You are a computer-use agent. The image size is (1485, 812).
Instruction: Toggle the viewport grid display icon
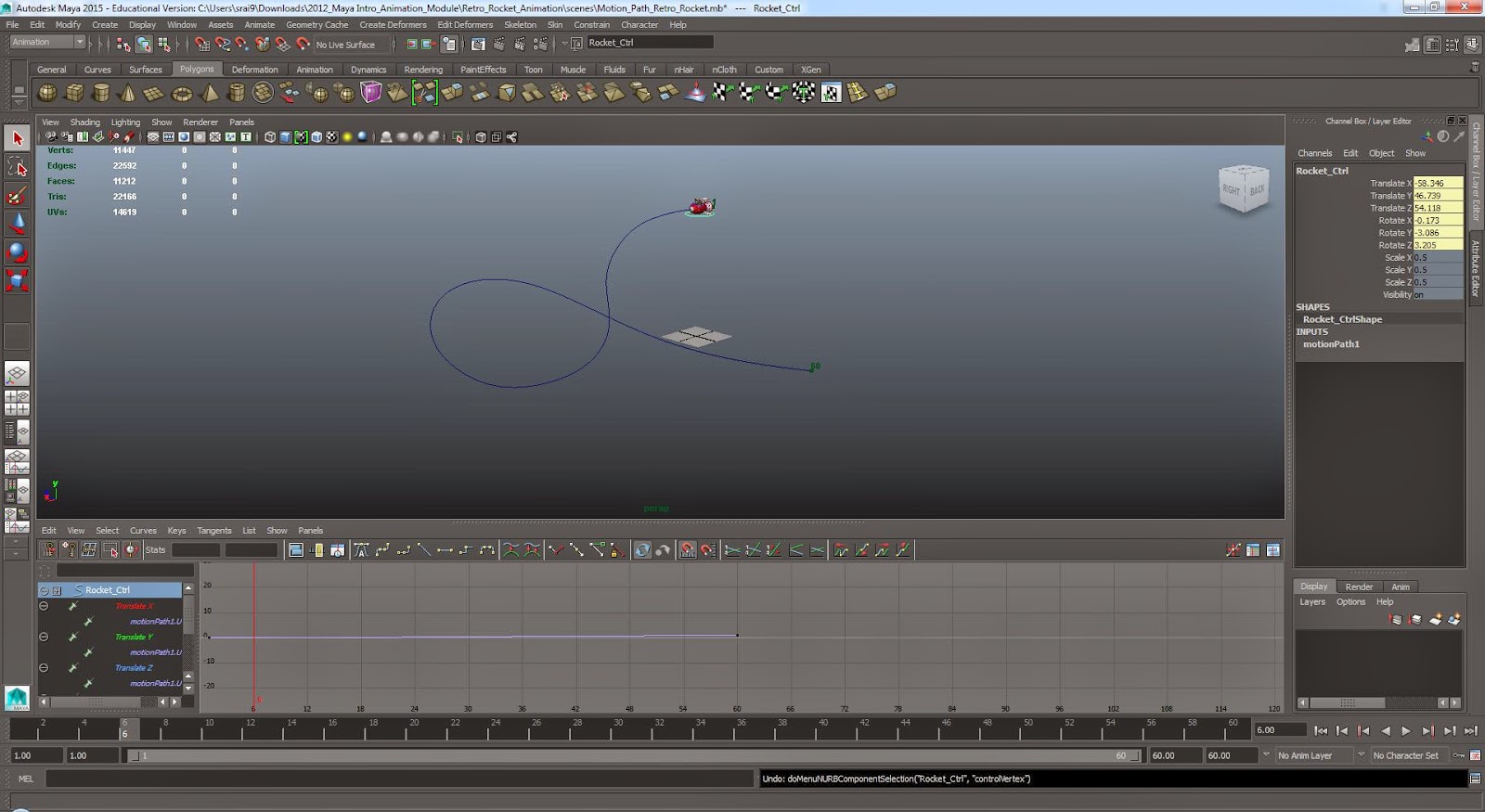pyautogui.click(x=153, y=137)
